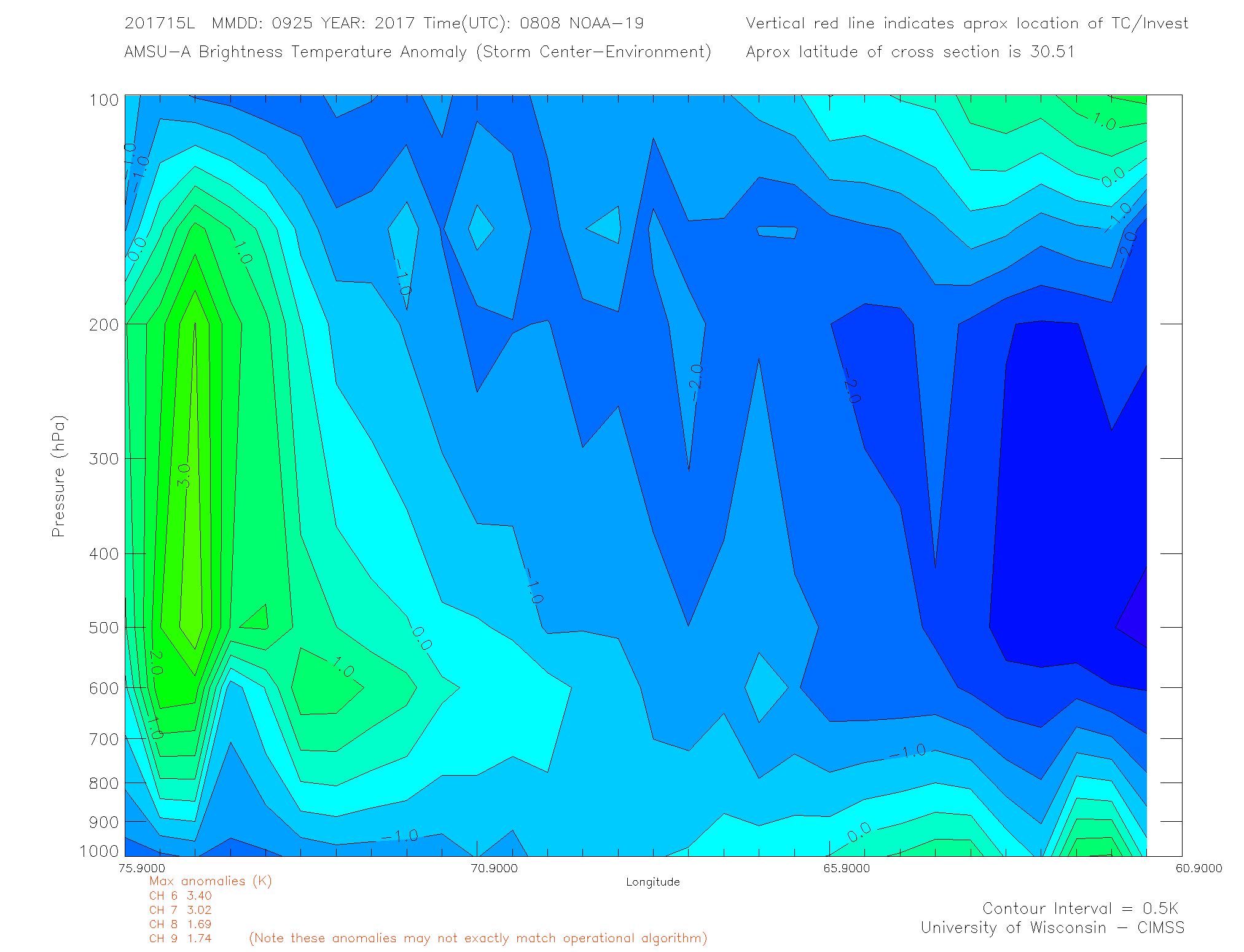
Task: Click the 60.9000 longitude tick label
Action: (1199, 868)
